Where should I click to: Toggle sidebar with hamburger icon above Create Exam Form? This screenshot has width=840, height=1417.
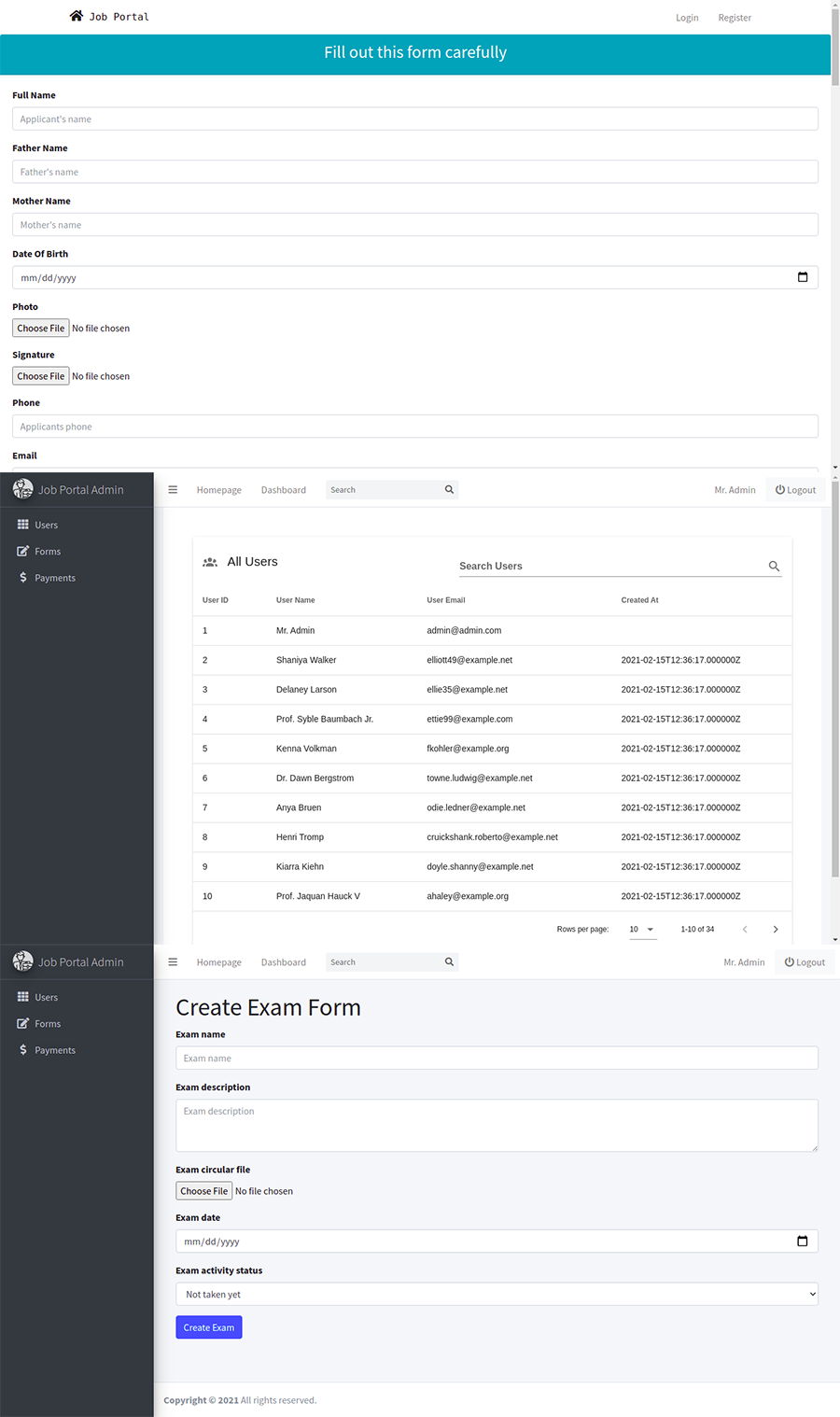173,962
